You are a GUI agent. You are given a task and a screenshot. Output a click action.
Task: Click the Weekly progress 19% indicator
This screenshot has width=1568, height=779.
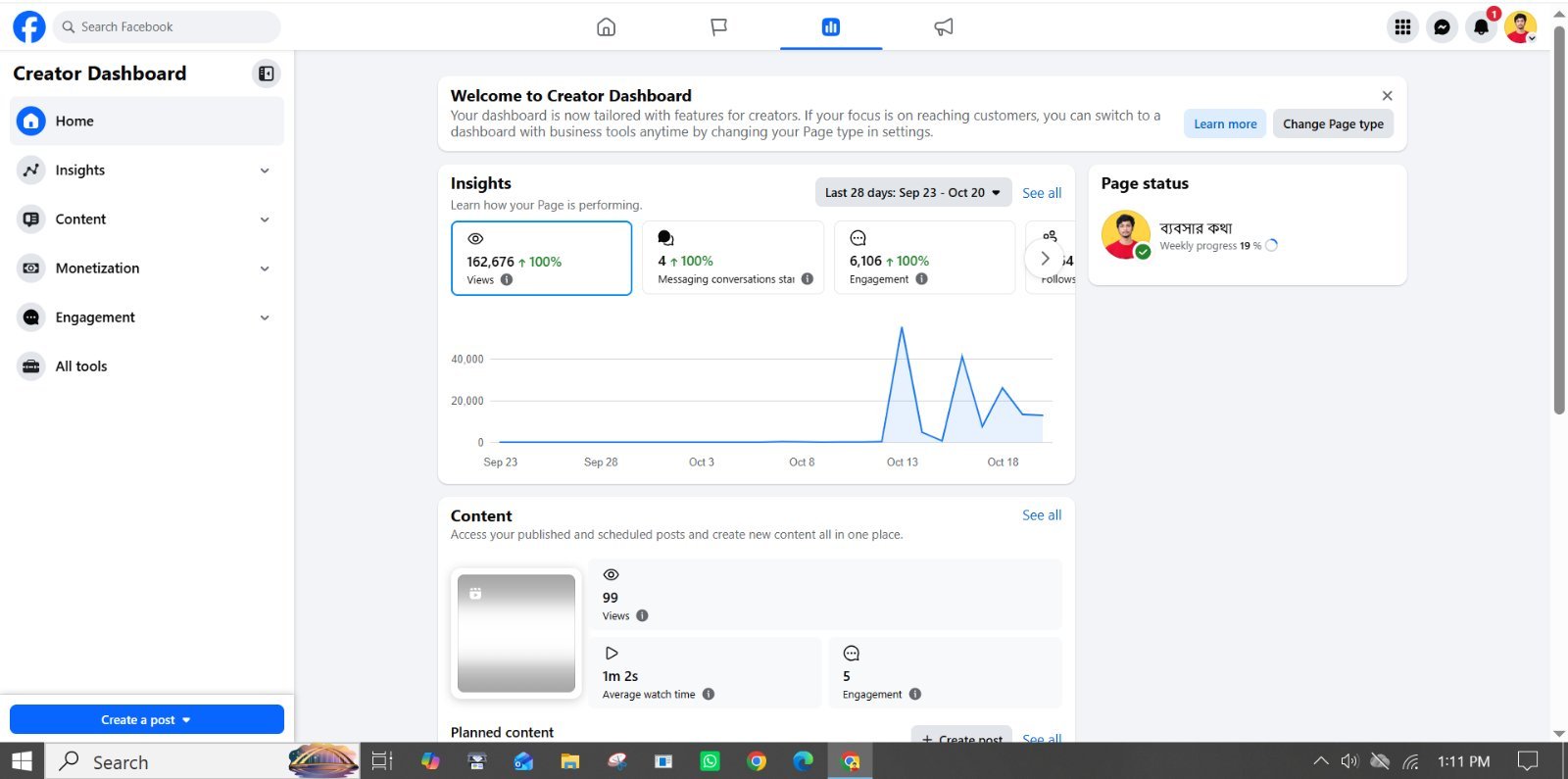coord(1219,246)
